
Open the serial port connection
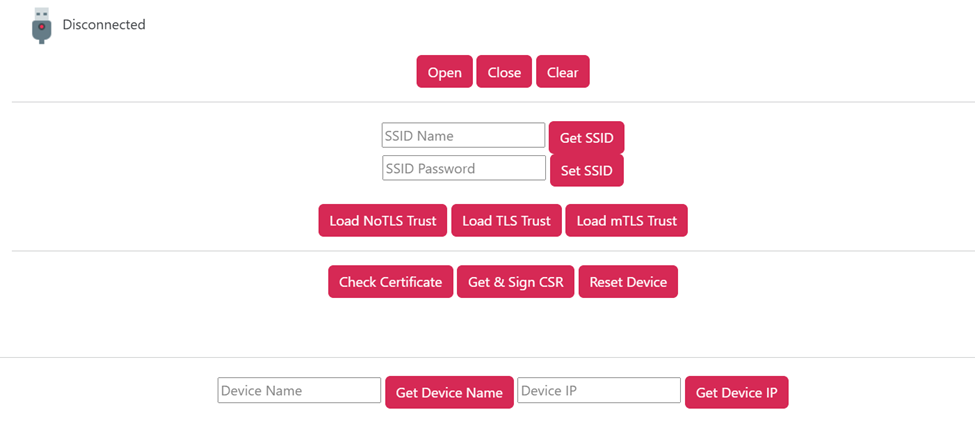[445, 72]
